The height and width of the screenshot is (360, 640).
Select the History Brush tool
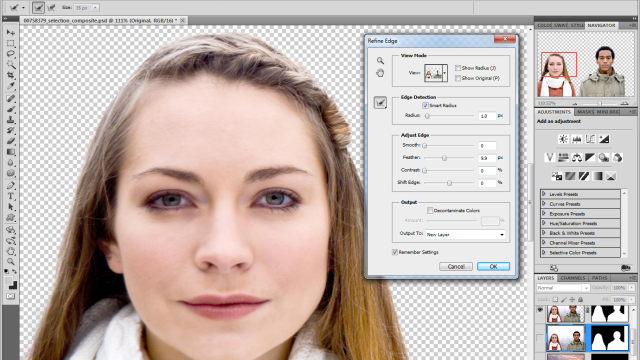tap(11, 130)
